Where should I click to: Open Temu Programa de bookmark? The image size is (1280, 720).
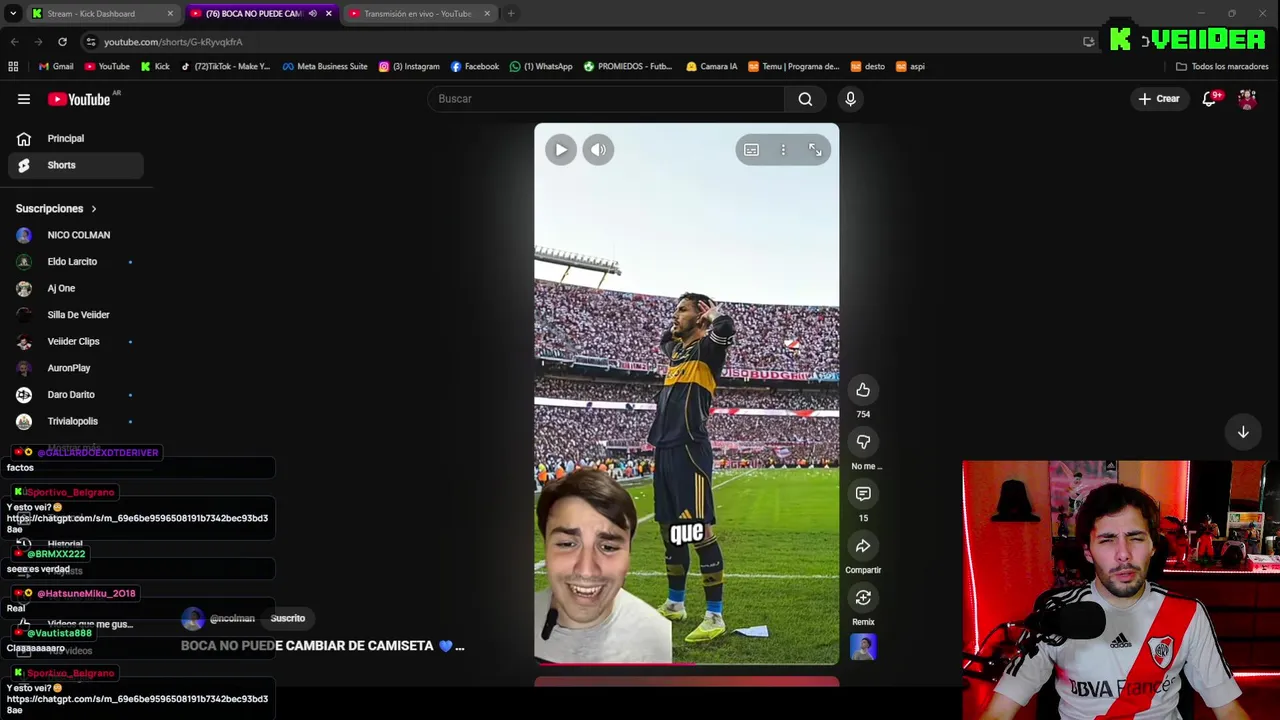click(794, 67)
